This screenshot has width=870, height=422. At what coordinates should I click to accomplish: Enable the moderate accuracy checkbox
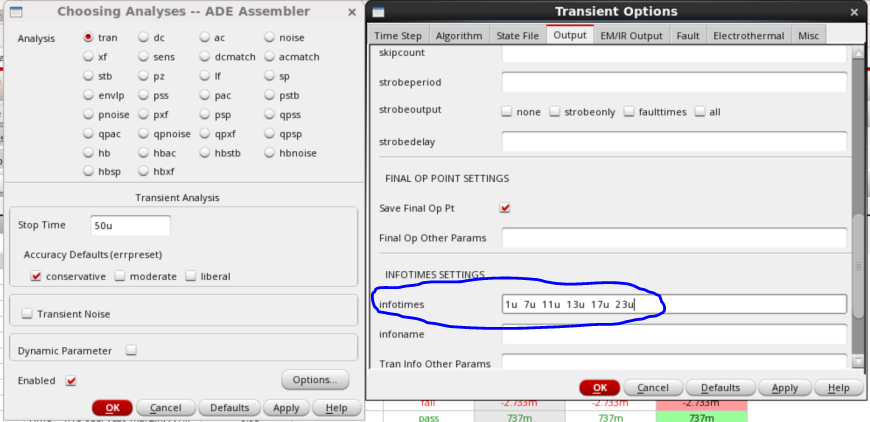tap(120, 276)
